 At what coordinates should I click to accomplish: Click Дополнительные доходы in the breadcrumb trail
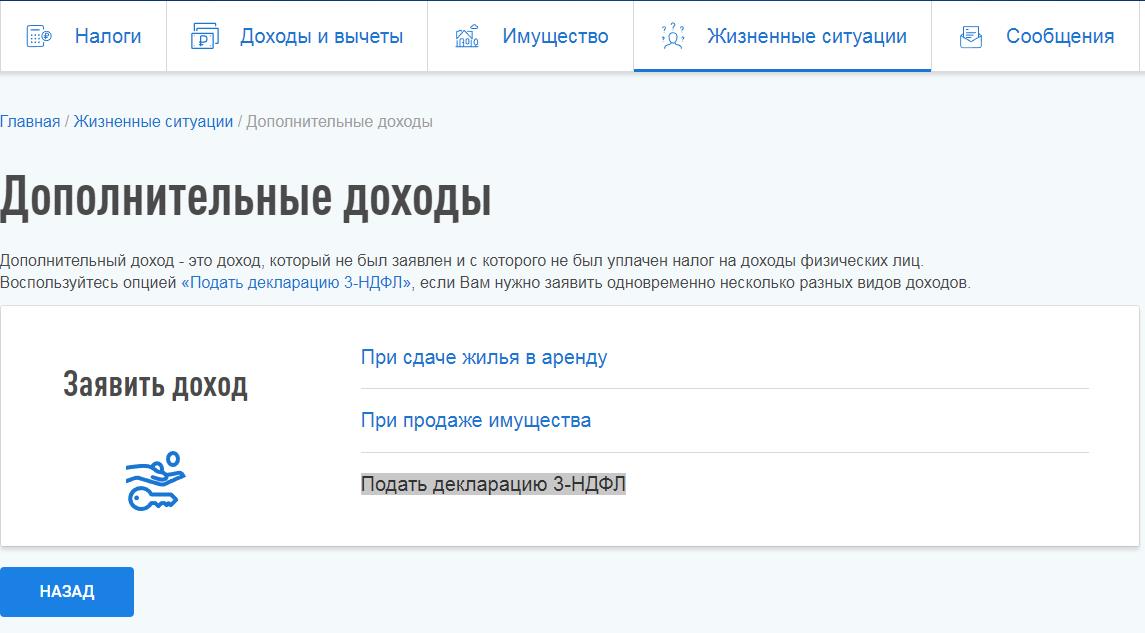point(339,122)
